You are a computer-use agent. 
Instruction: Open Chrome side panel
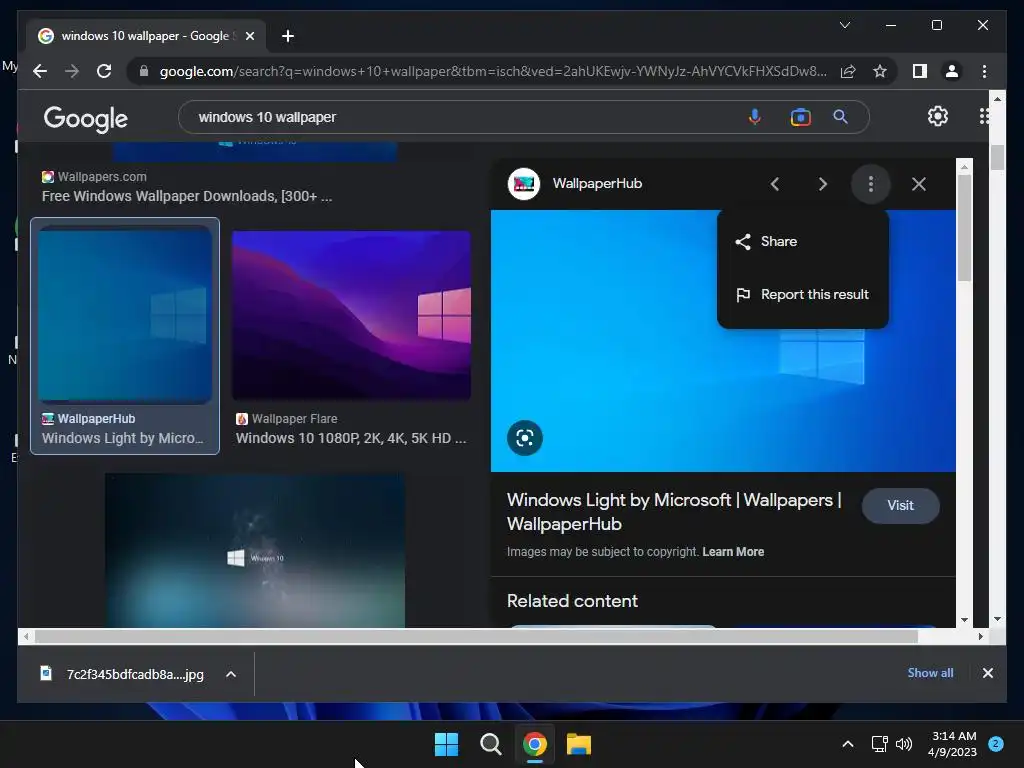920,71
